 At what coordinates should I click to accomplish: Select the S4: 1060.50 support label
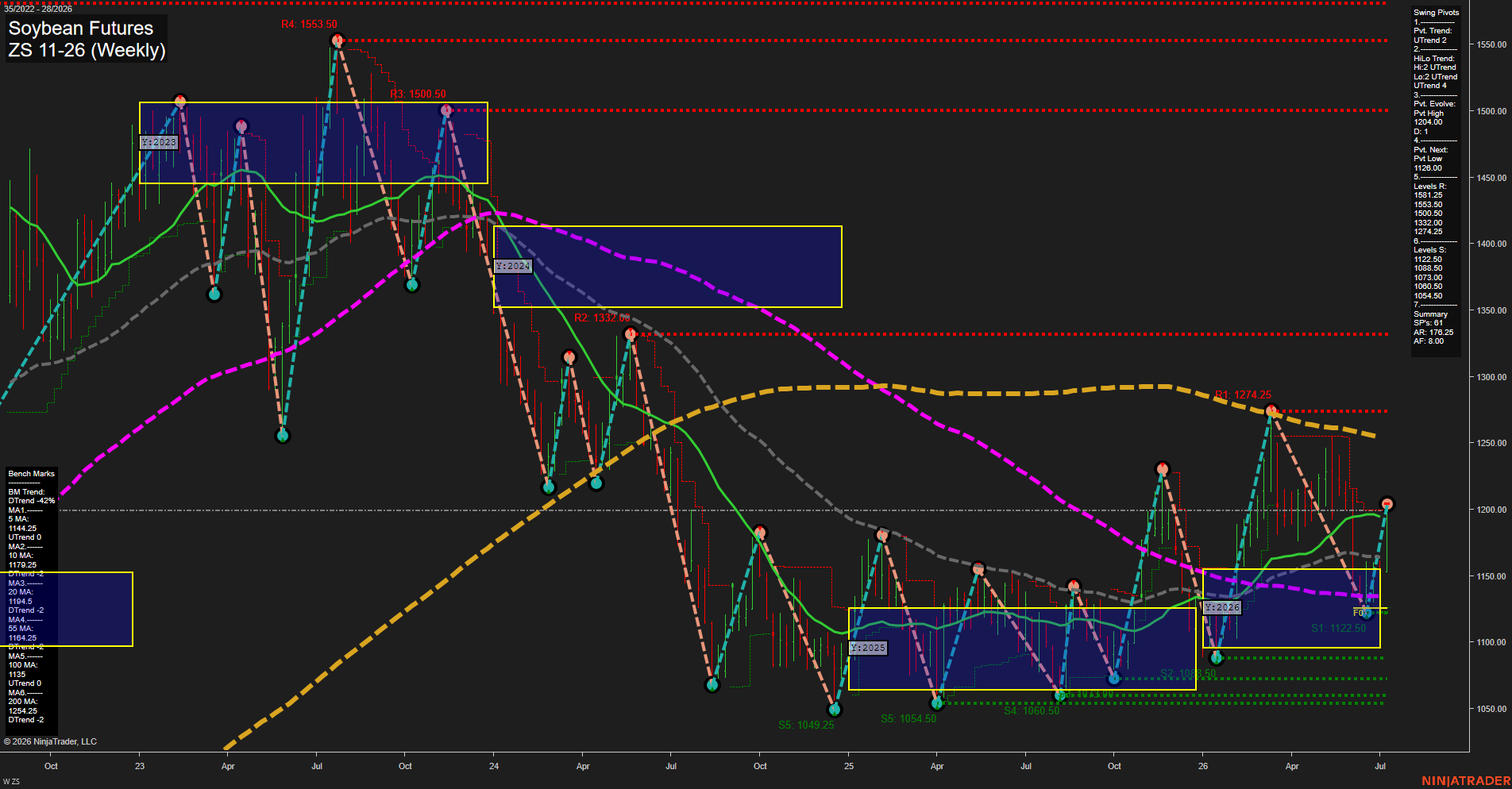[1032, 710]
